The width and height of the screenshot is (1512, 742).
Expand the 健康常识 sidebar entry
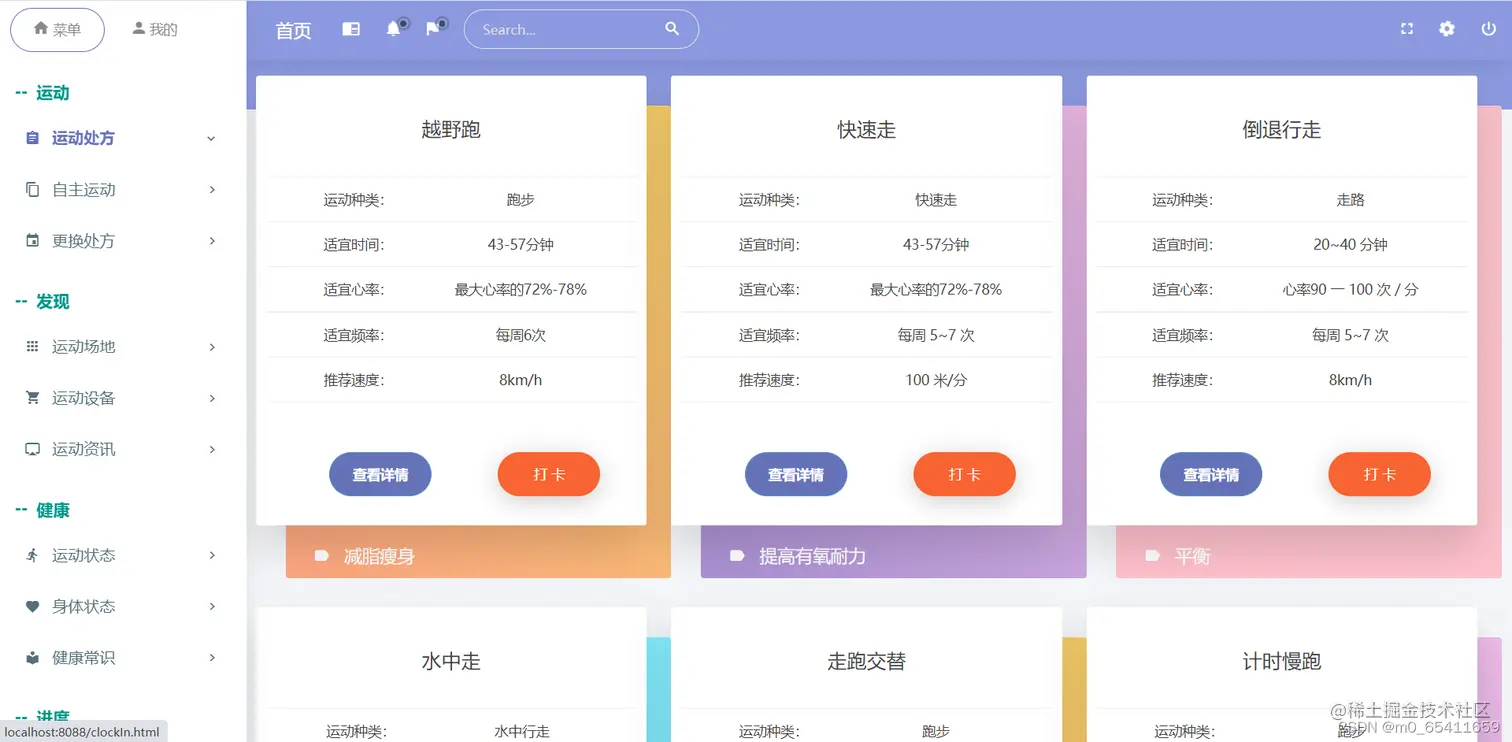click(x=210, y=657)
